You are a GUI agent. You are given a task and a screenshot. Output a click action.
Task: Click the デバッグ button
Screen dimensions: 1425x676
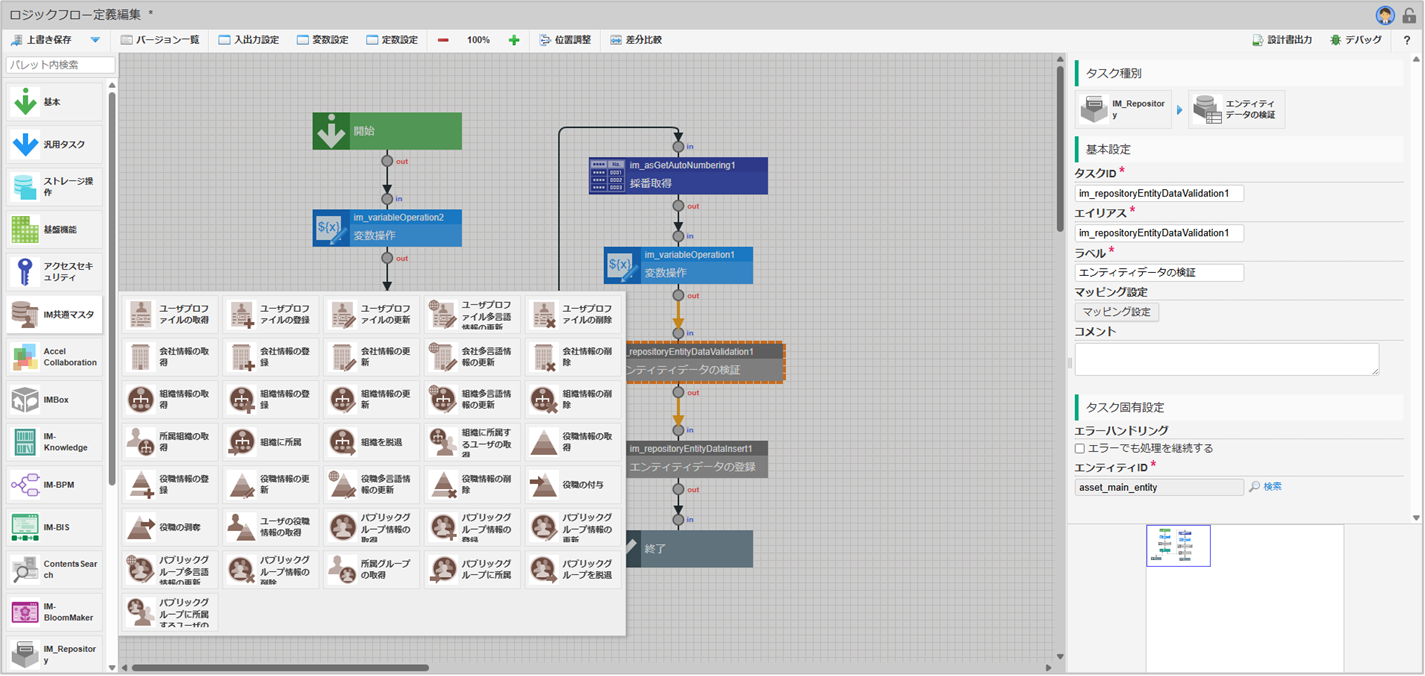[x=1356, y=40]
